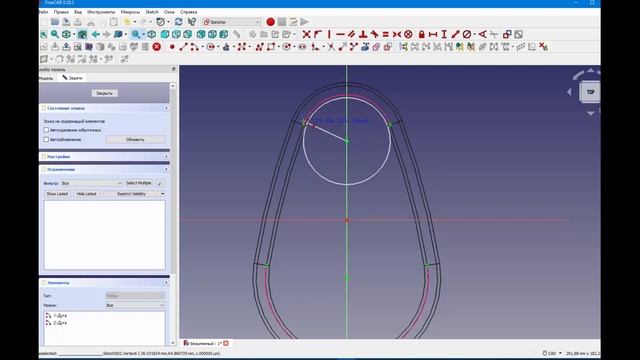This screenshot has height=360, width=640.
Task: Select the rectangle creation tool
Action: (271, 47)
